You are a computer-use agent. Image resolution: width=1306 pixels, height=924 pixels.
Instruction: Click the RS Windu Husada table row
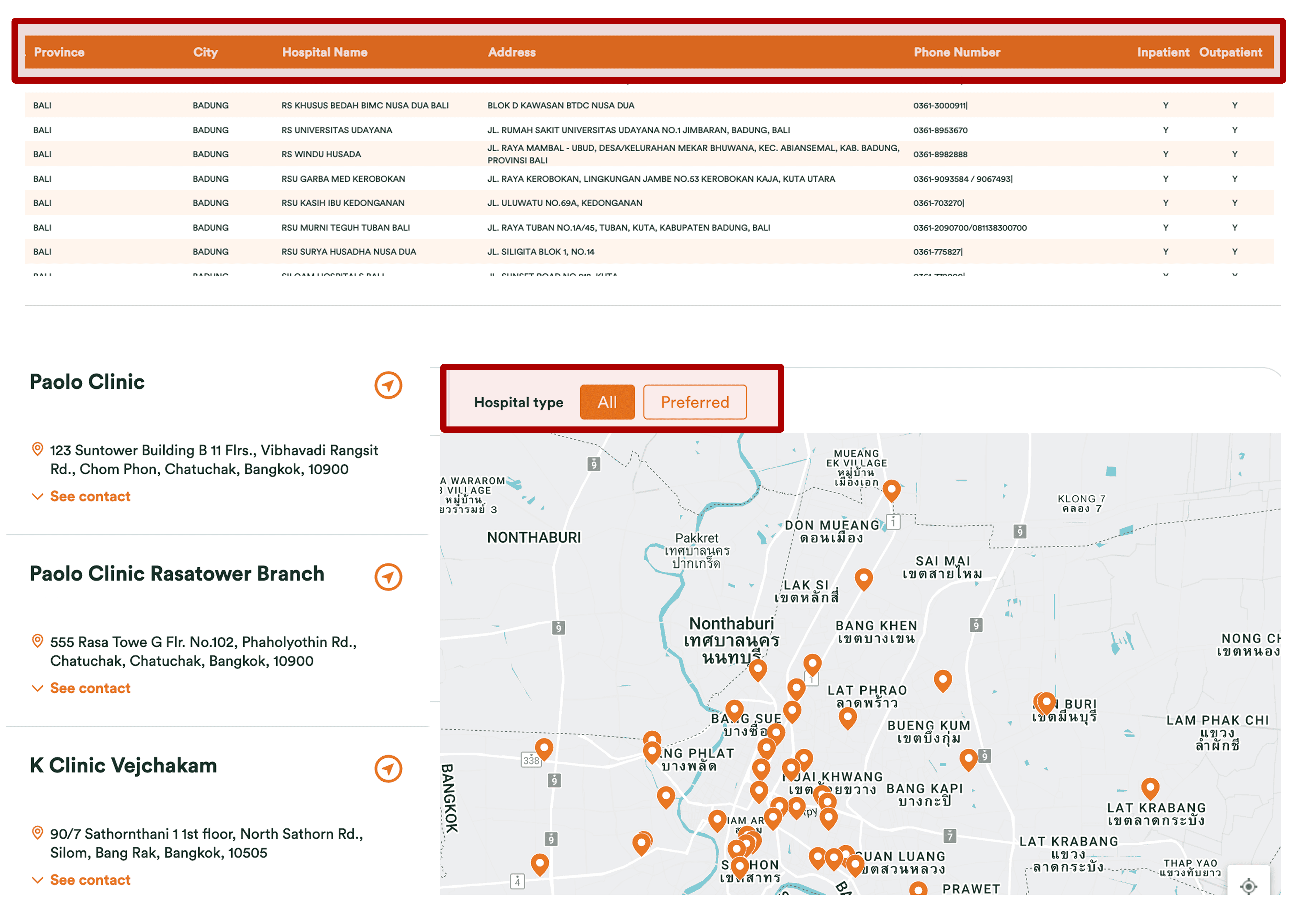tap(321, 154)
